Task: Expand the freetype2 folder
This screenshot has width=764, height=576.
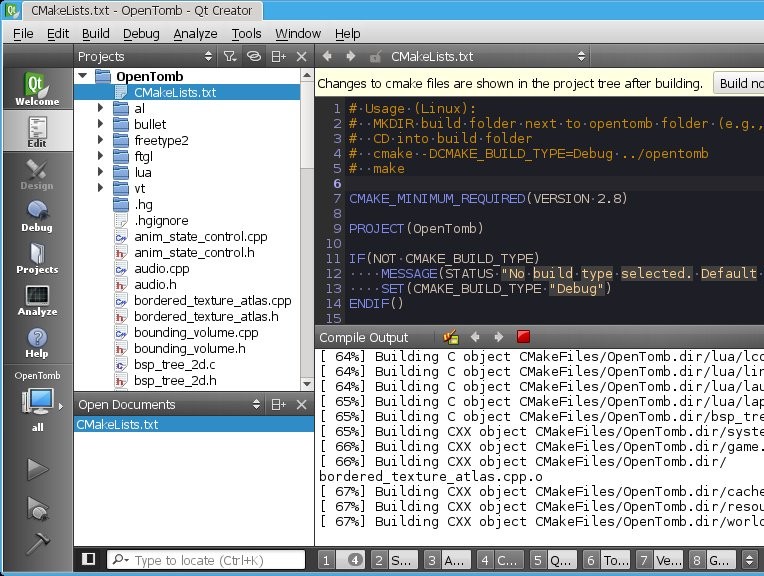Action: tap(100, 140)
